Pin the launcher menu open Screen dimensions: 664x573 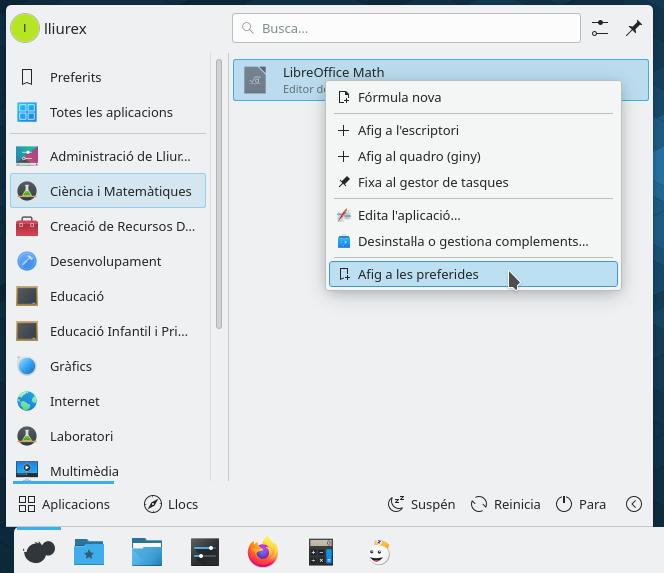click(x=633, y=28)
